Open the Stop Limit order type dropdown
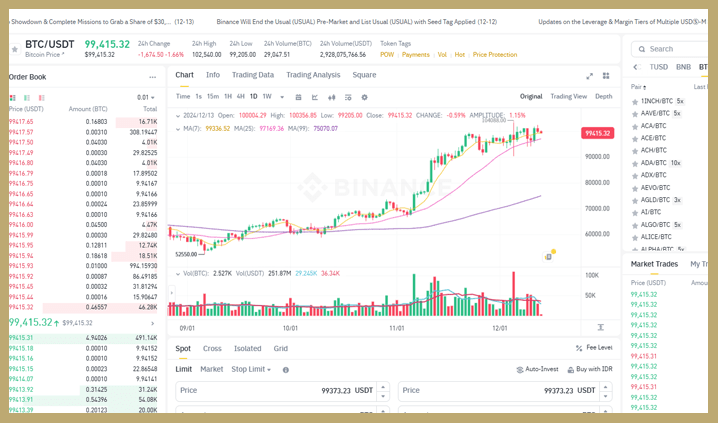 251,369
